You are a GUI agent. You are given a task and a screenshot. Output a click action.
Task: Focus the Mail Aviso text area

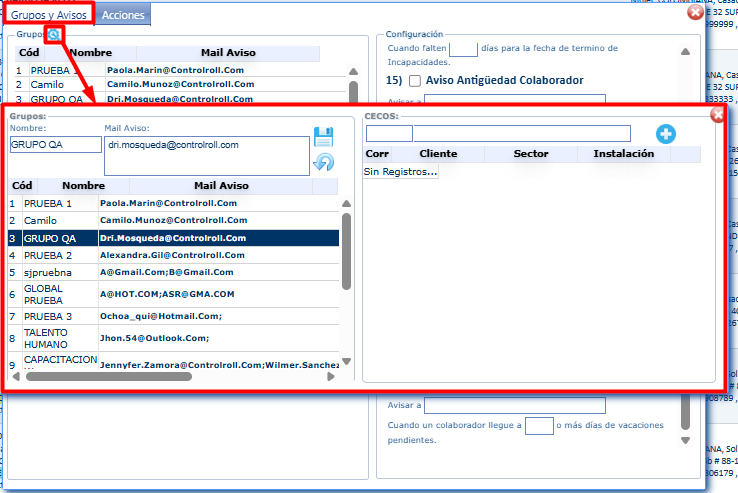pos(205,155)
